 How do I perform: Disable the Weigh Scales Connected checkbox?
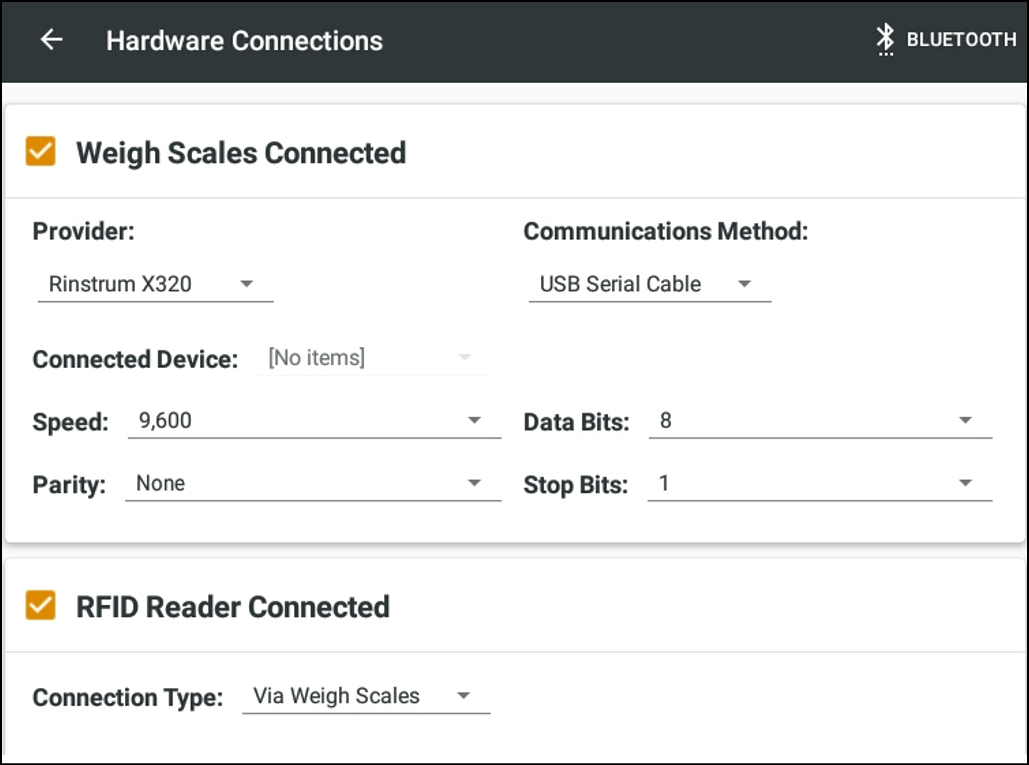[x=40, y=151]
